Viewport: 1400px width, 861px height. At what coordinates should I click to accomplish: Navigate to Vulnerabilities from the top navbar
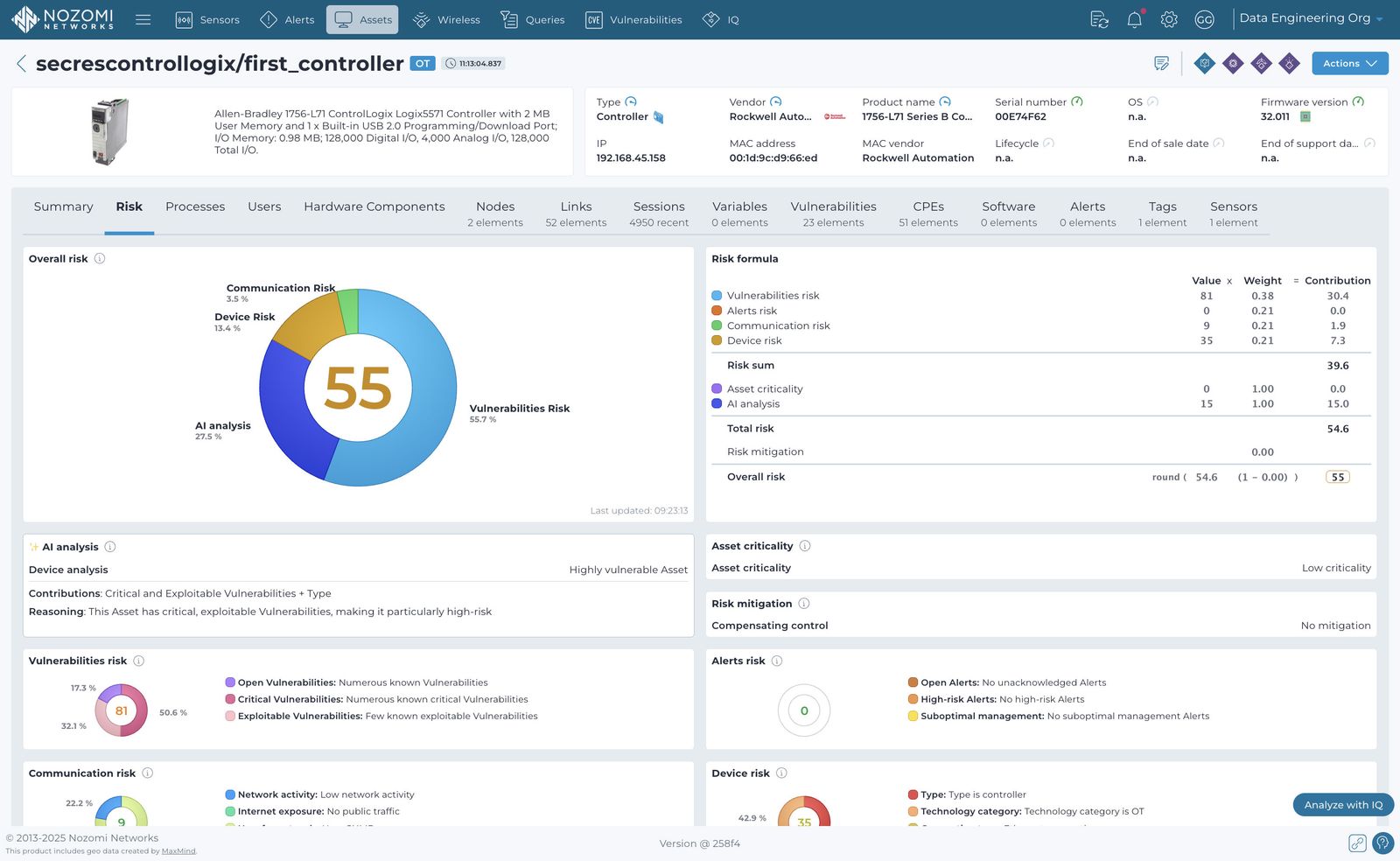point(633,19)
